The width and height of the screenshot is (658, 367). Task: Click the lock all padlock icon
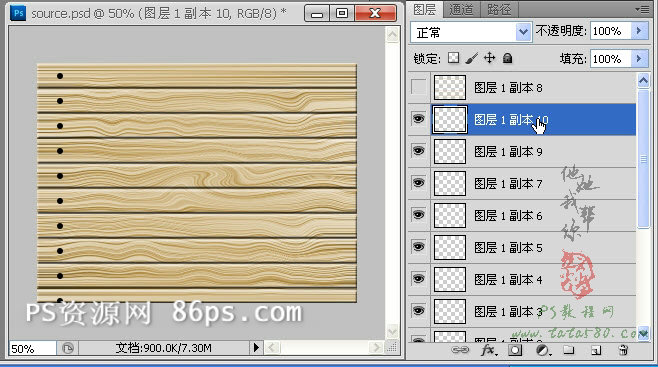point(507,58)
